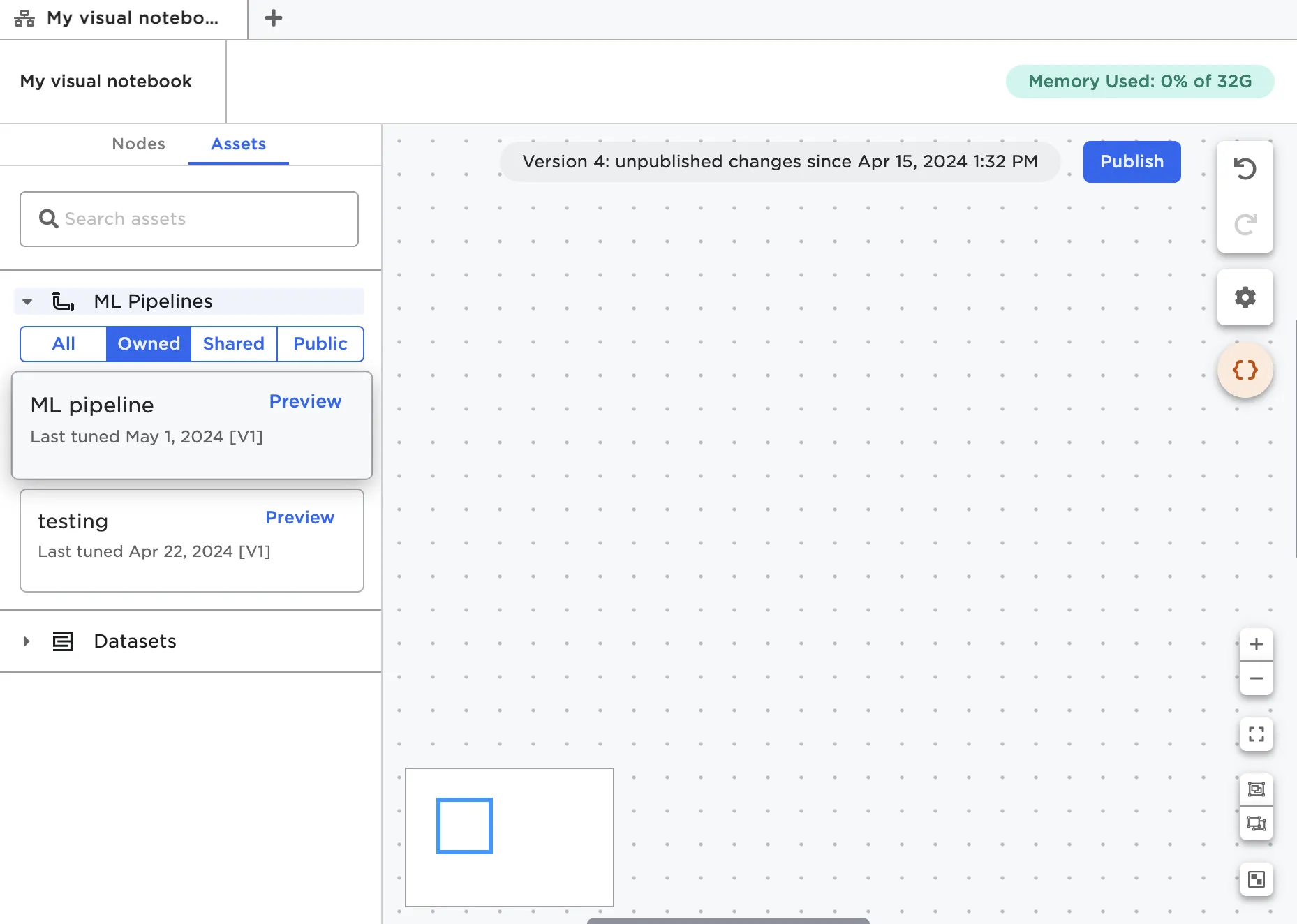Collapse the ML Pipelines section
The width and height of the screenshot is (1297, 924).
[x=27, y=302]
